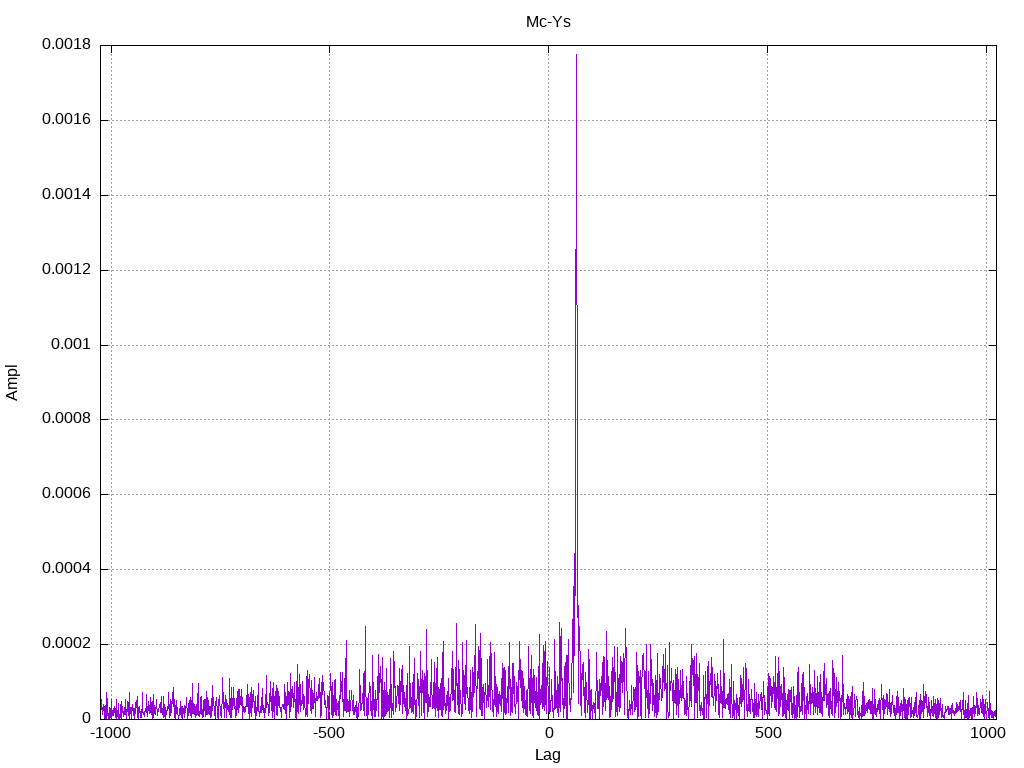Click the 0 x-axis tick label

[x=548, y=733]
